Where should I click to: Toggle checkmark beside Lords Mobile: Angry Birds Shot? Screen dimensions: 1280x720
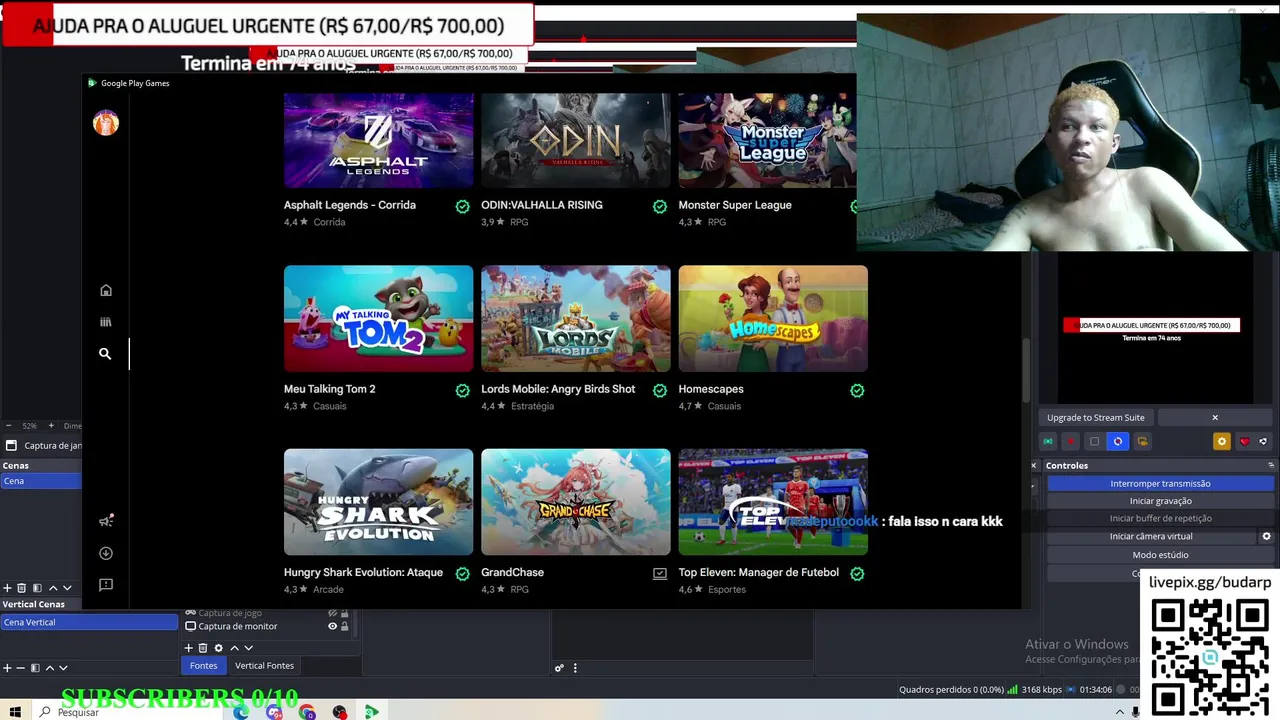(660, 390)
